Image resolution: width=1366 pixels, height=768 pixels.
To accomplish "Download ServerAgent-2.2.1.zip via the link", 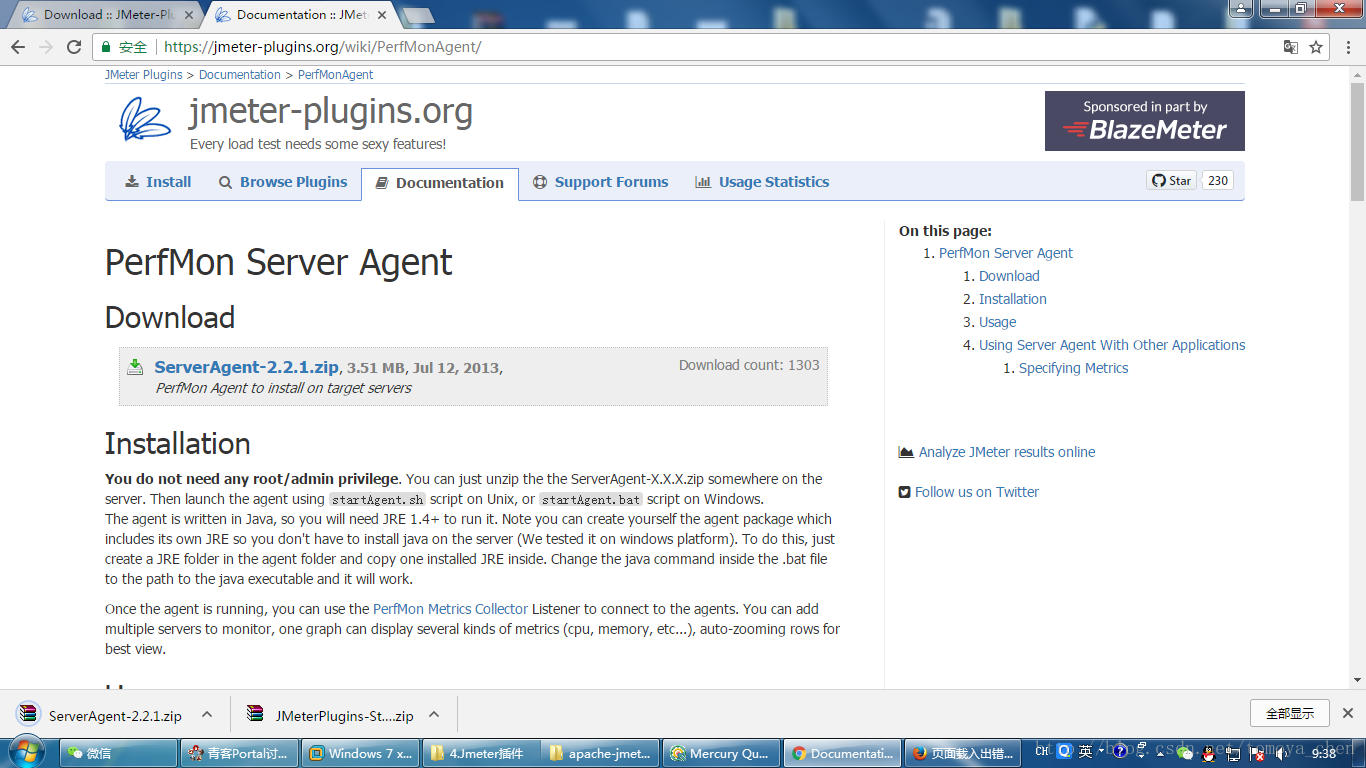I will 247,367.
